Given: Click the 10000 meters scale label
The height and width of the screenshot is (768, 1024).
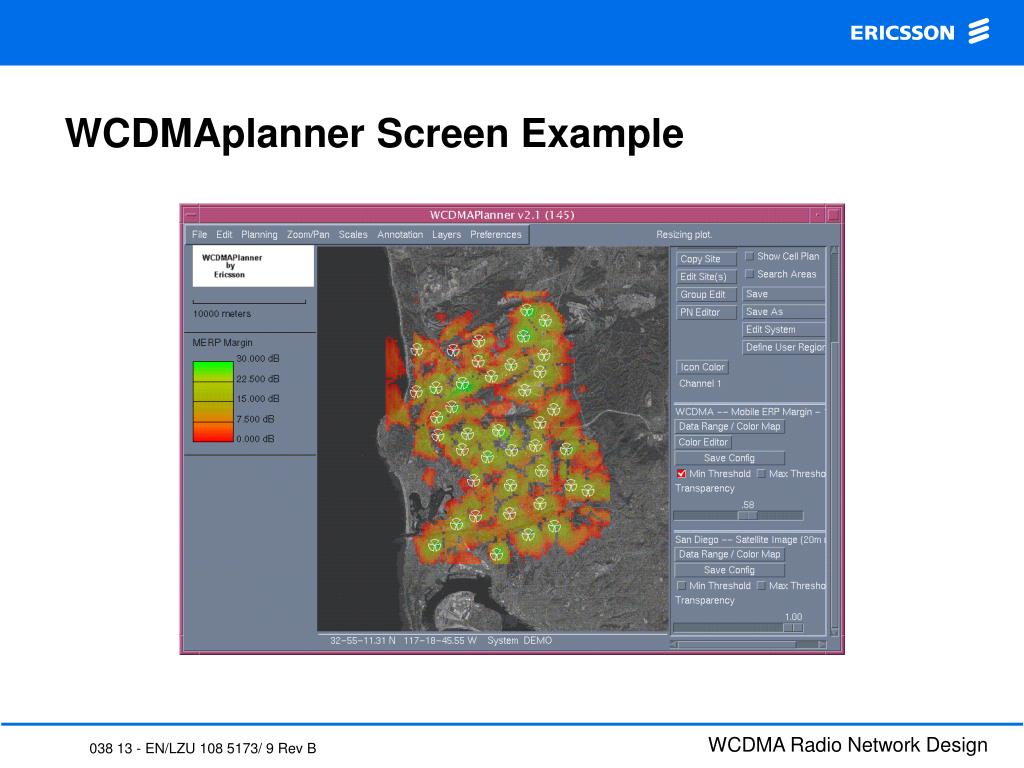Looking at the screenshot, I should (x=222, y=314).
